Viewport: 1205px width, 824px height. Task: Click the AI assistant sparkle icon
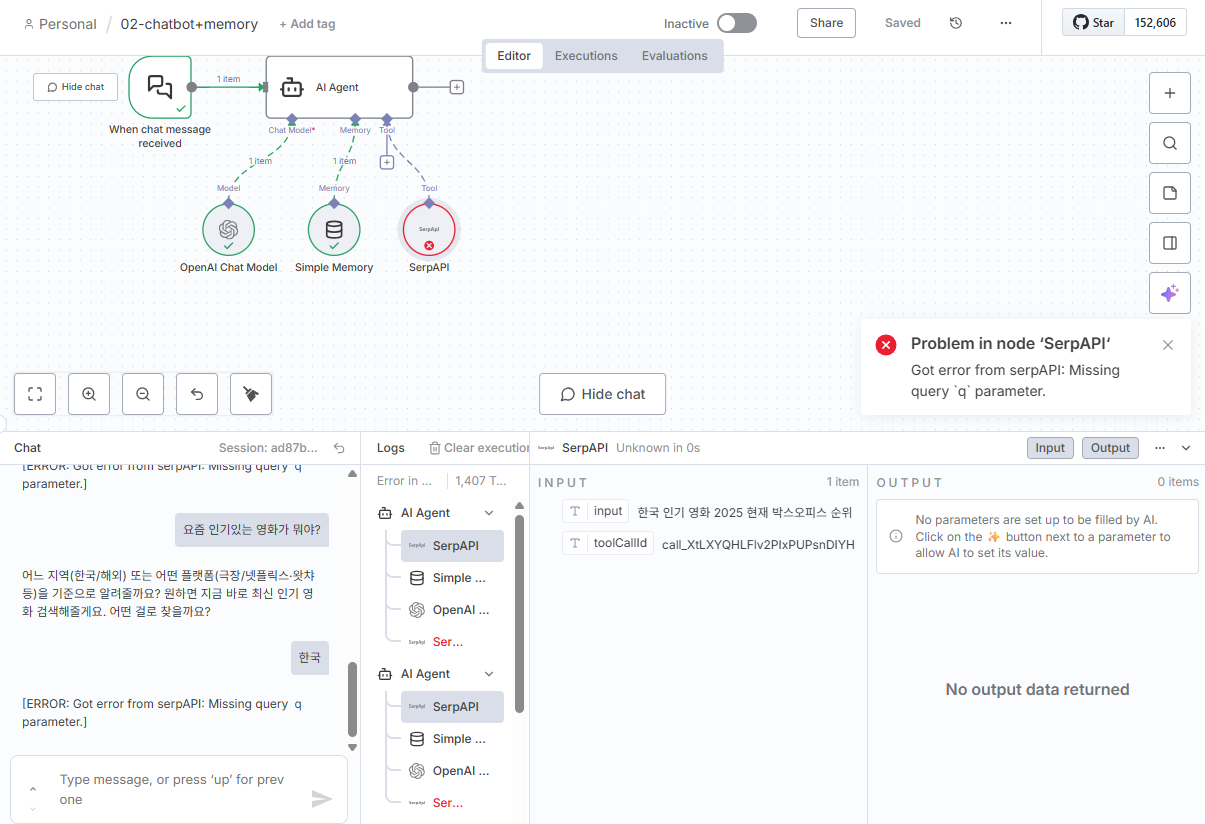(x=1169, y=293)
